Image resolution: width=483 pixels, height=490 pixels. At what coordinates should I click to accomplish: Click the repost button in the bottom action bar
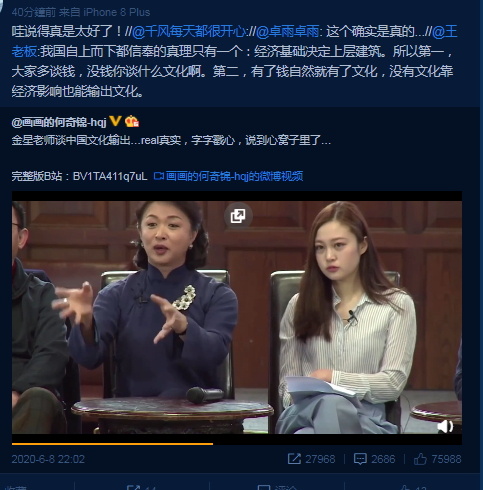point(142,487)
